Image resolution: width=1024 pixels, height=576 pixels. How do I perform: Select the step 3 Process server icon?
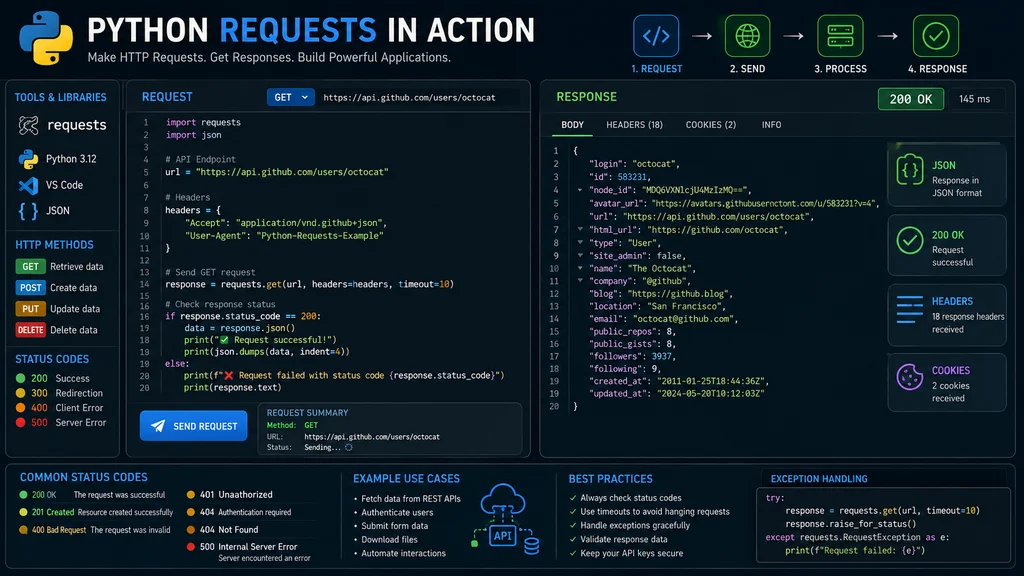(840, 36)
